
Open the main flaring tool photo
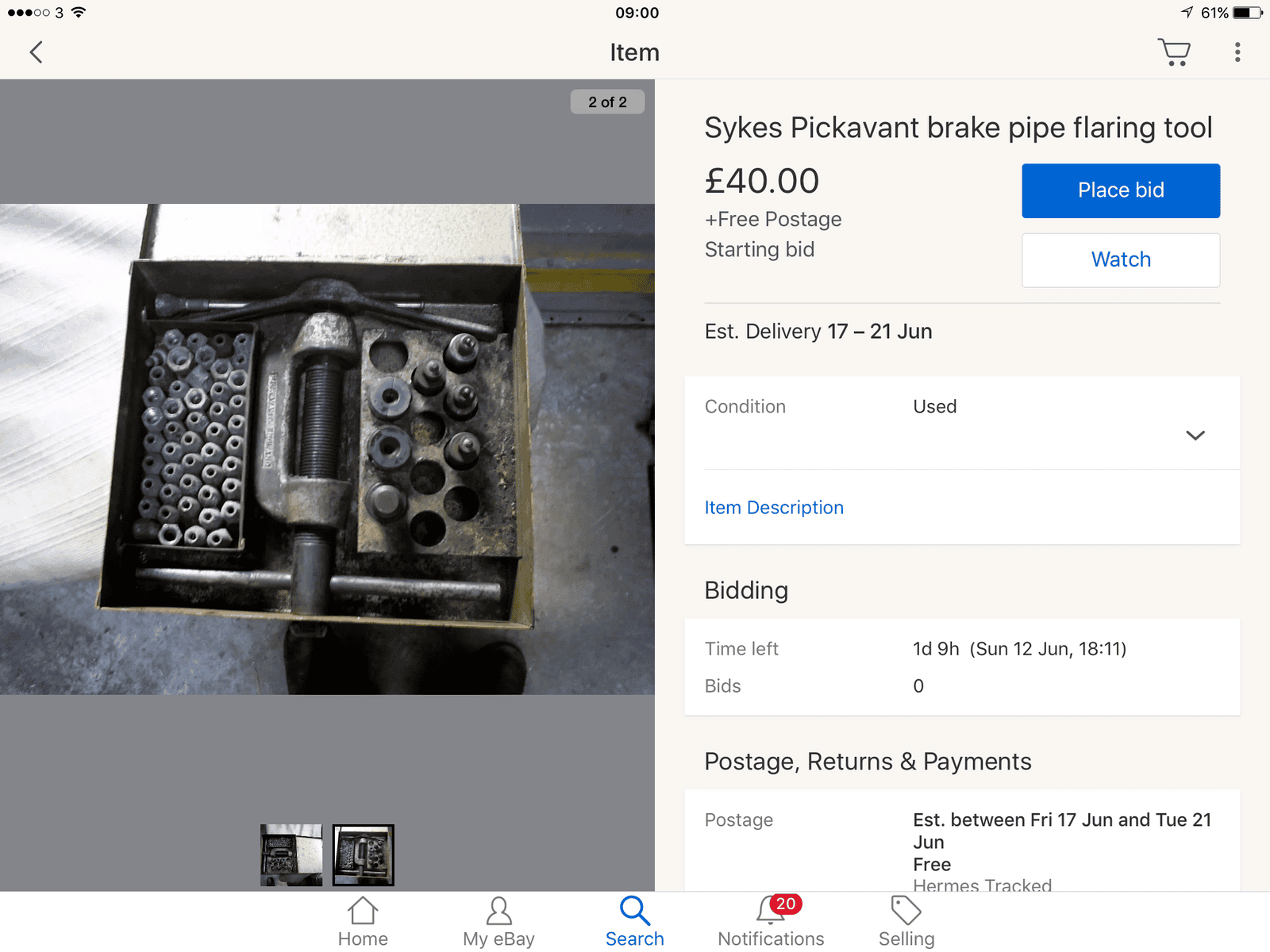coord(327,449)
